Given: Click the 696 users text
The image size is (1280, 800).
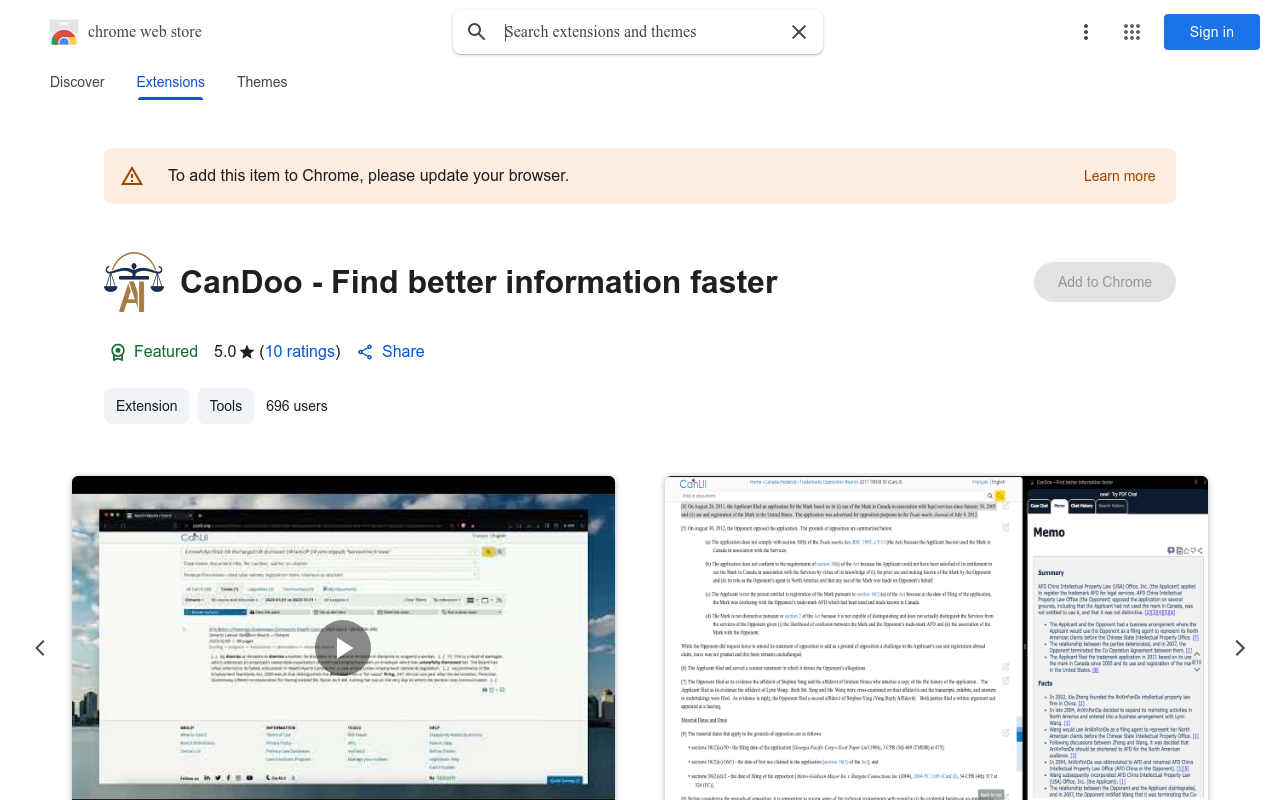Looking at the screenshot, I should (x=297, y=406).
